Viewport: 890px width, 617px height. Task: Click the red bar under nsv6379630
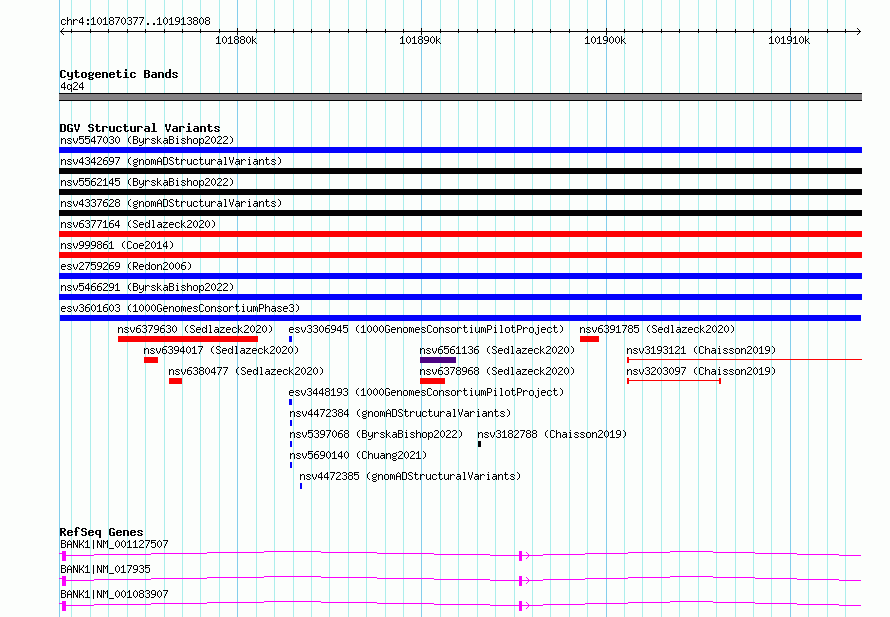point(188,339)
